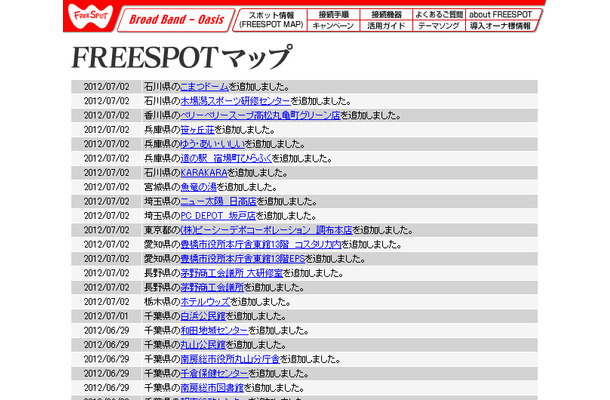Select date 2012/07/02 in ホテルウッズ row
Screen dimensions: 610x400
pyautogui.click(x=107, y=302)
